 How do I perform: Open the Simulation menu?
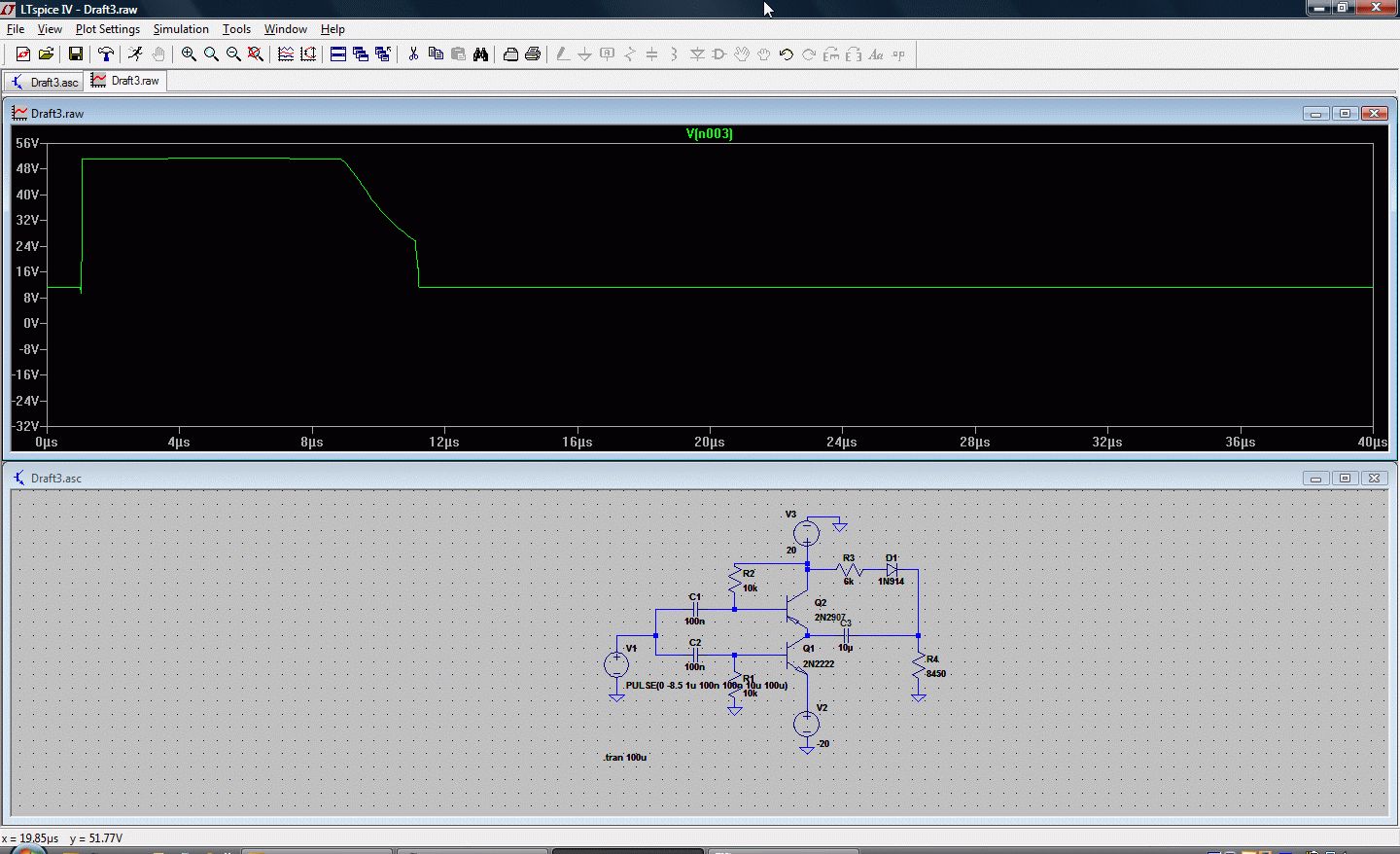click(x=181, y=29)
